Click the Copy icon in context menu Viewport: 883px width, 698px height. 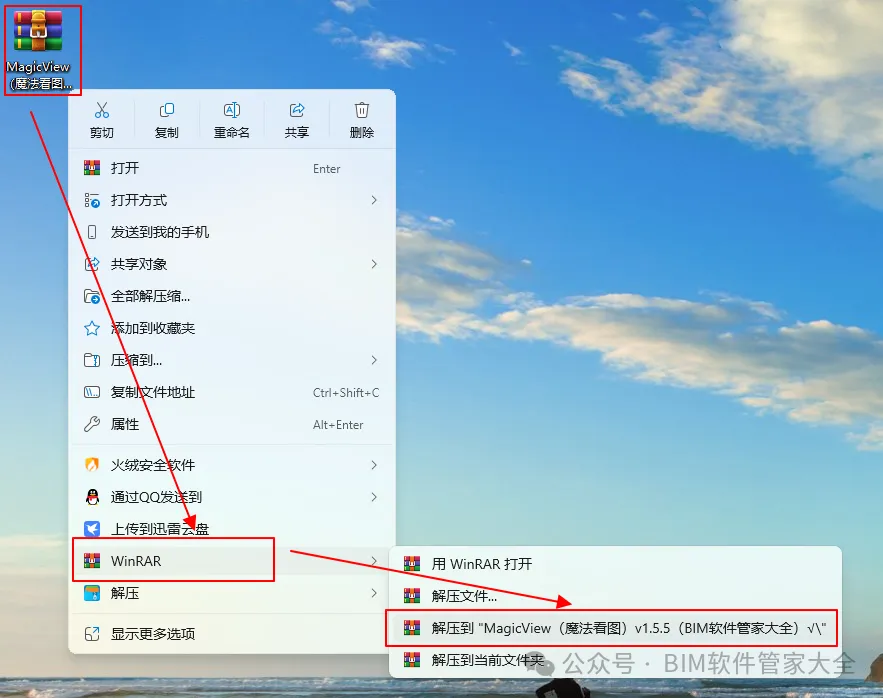point(167,110)
